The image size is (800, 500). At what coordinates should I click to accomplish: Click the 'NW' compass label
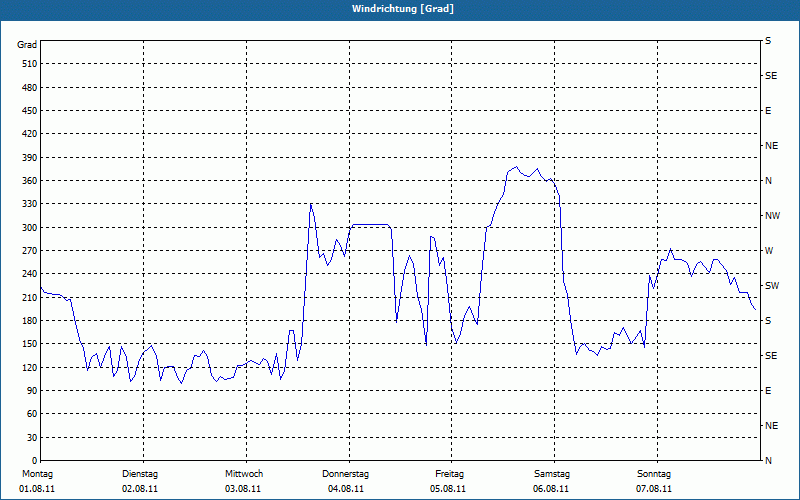pos(772,216)
